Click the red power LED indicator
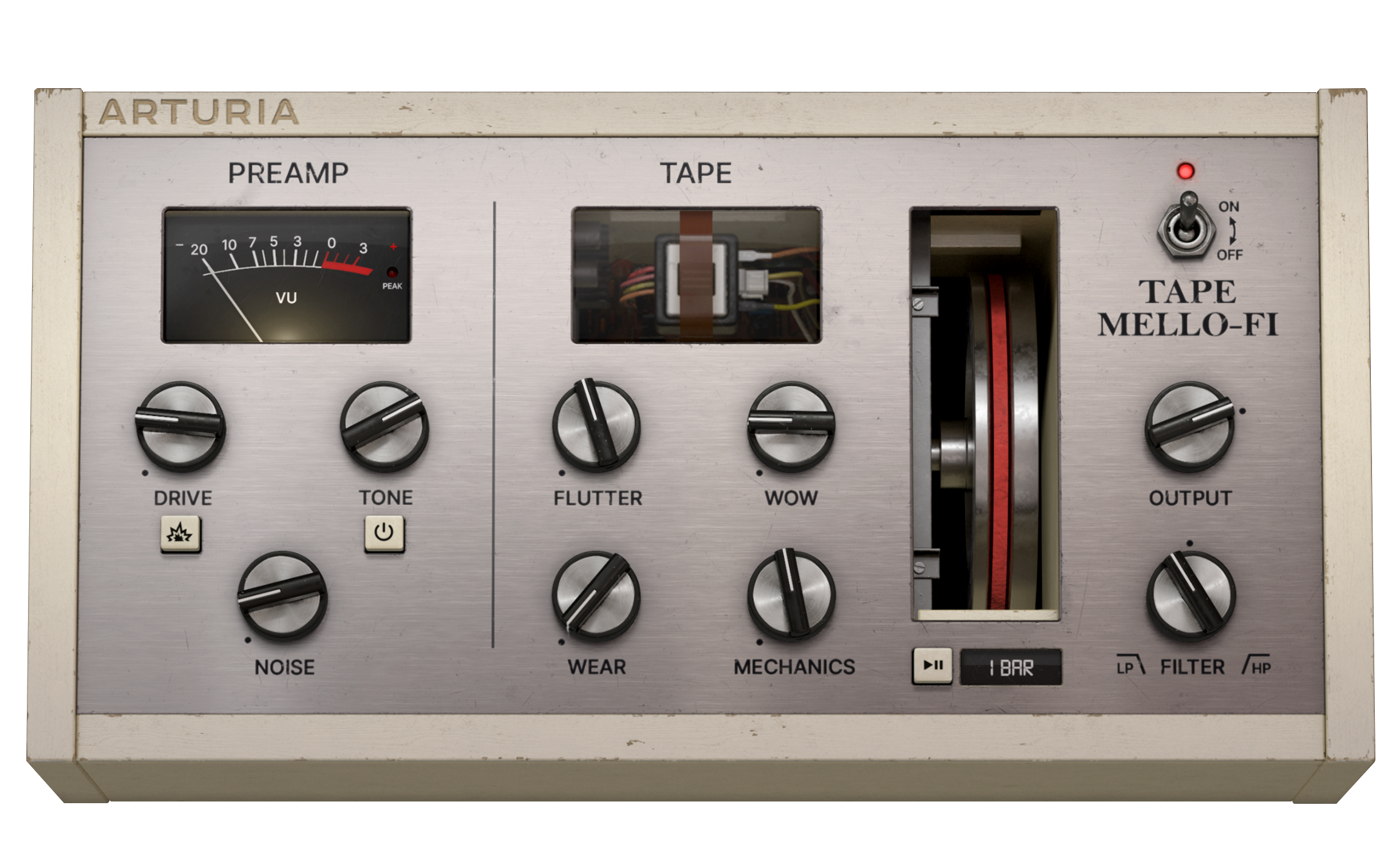 (x=1185, y=171)
